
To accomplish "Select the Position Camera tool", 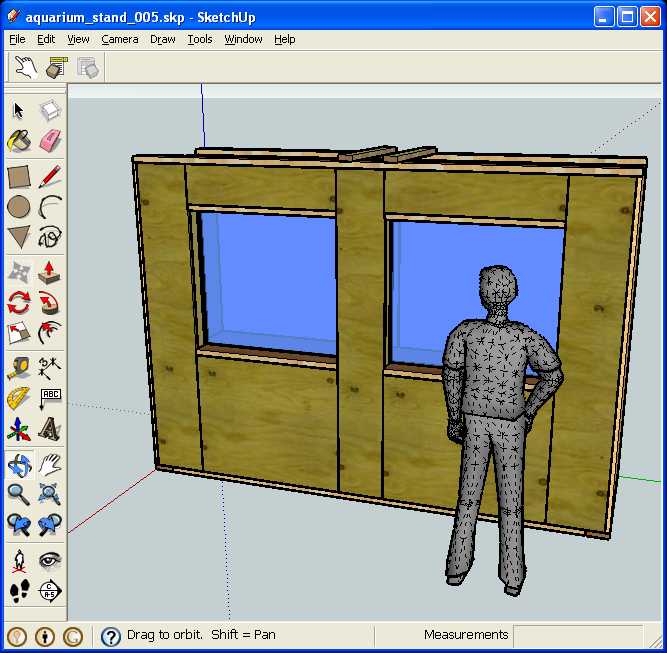I will 19,561.
